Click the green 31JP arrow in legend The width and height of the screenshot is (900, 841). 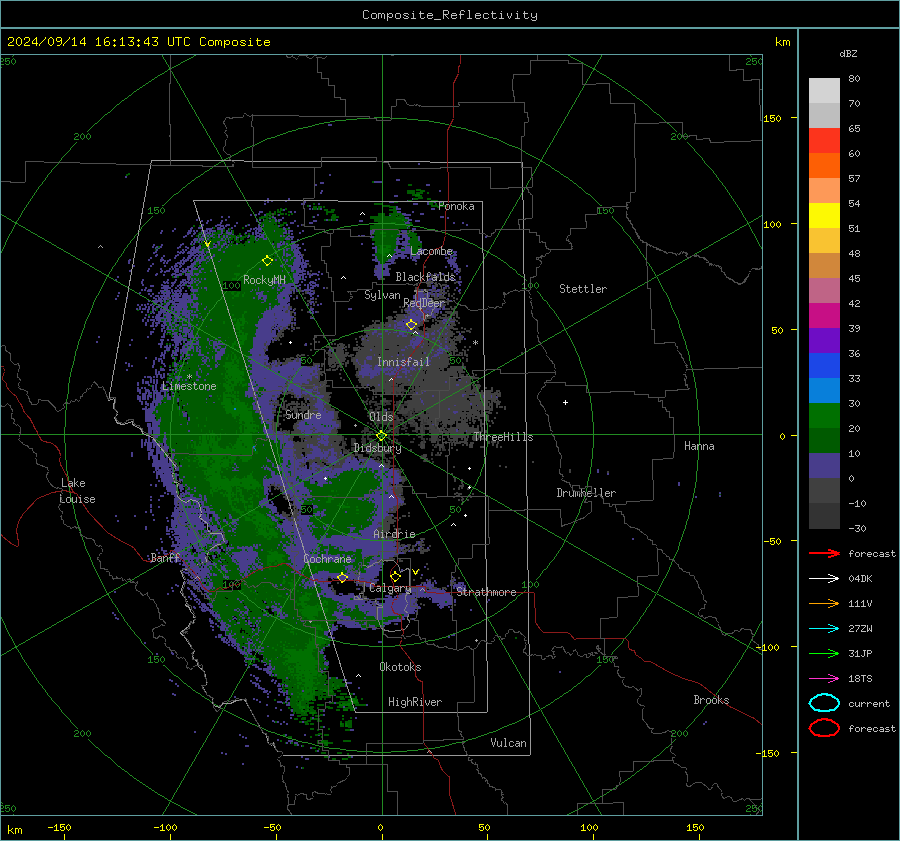click(824, 653)
